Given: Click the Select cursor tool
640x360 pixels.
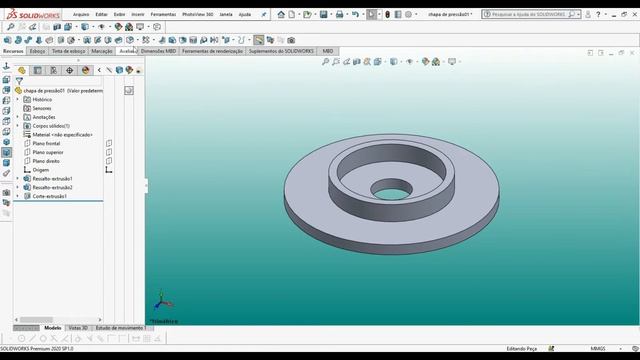Looking at the screenshot, I should tap(371, 14).
